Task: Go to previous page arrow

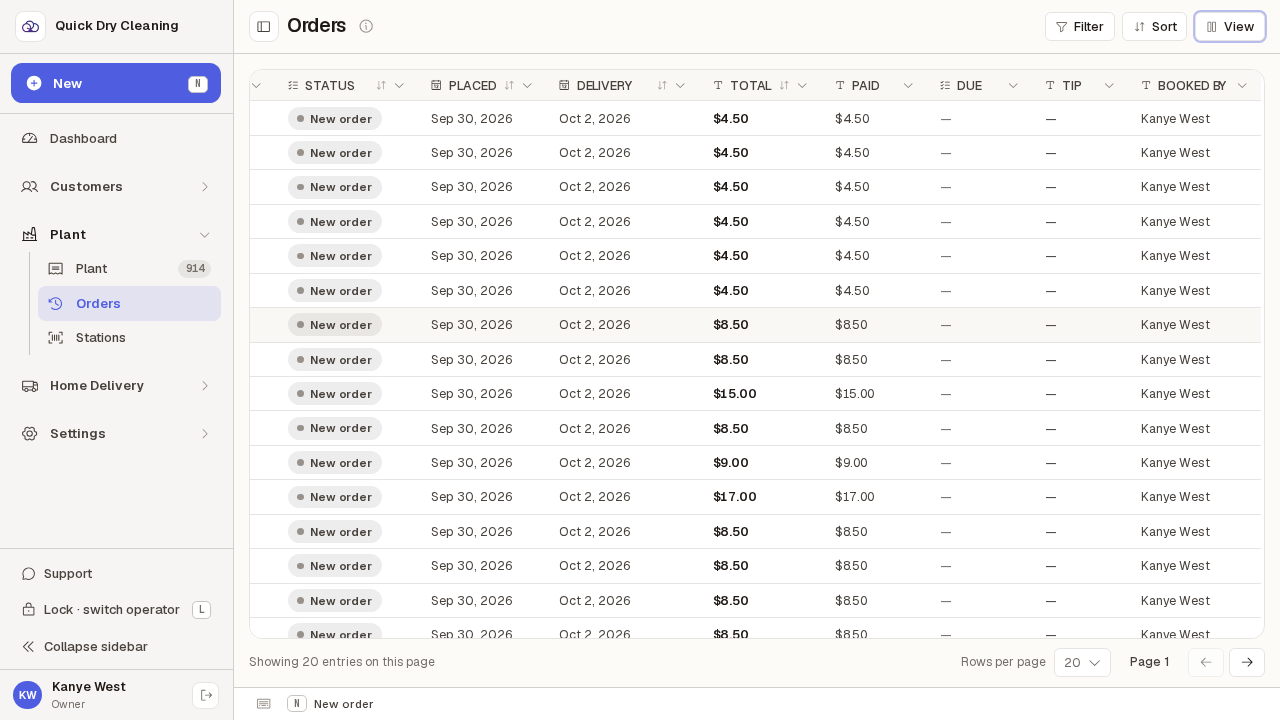Action: click(x=1206, y=662)
